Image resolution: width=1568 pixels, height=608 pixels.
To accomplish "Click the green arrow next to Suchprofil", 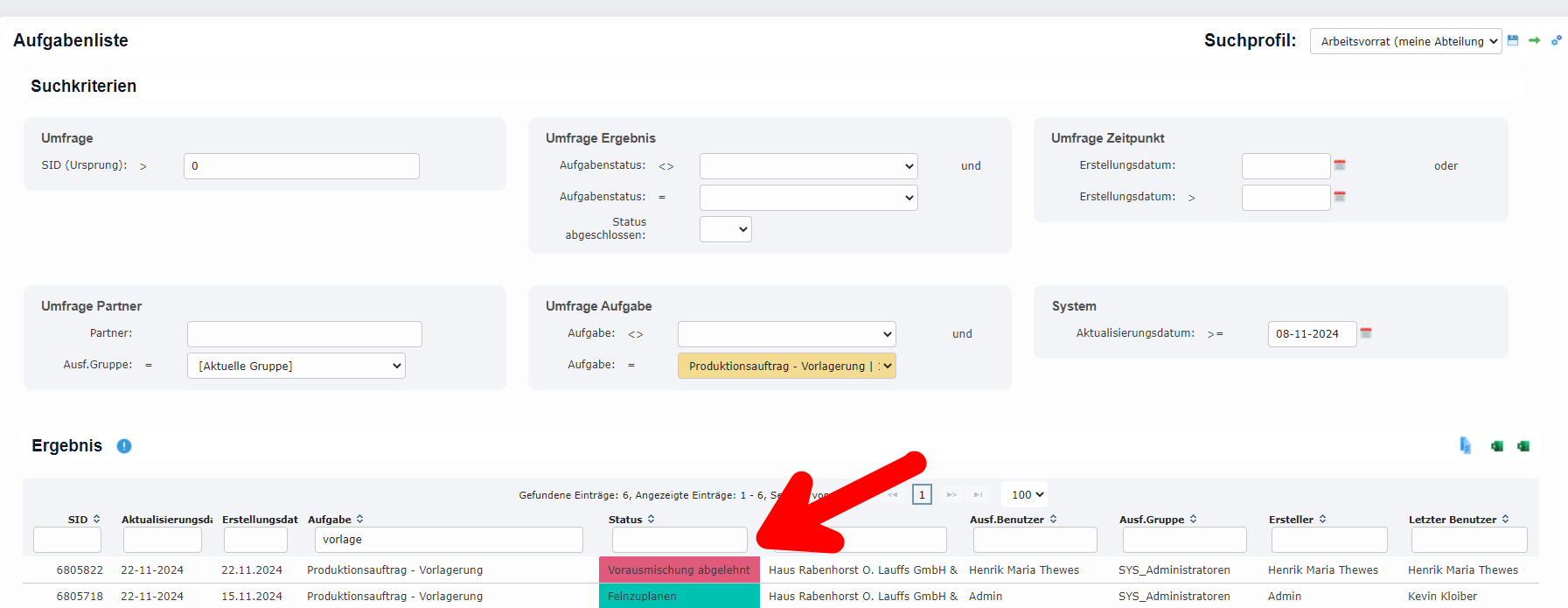I will tap(1534, 40).
